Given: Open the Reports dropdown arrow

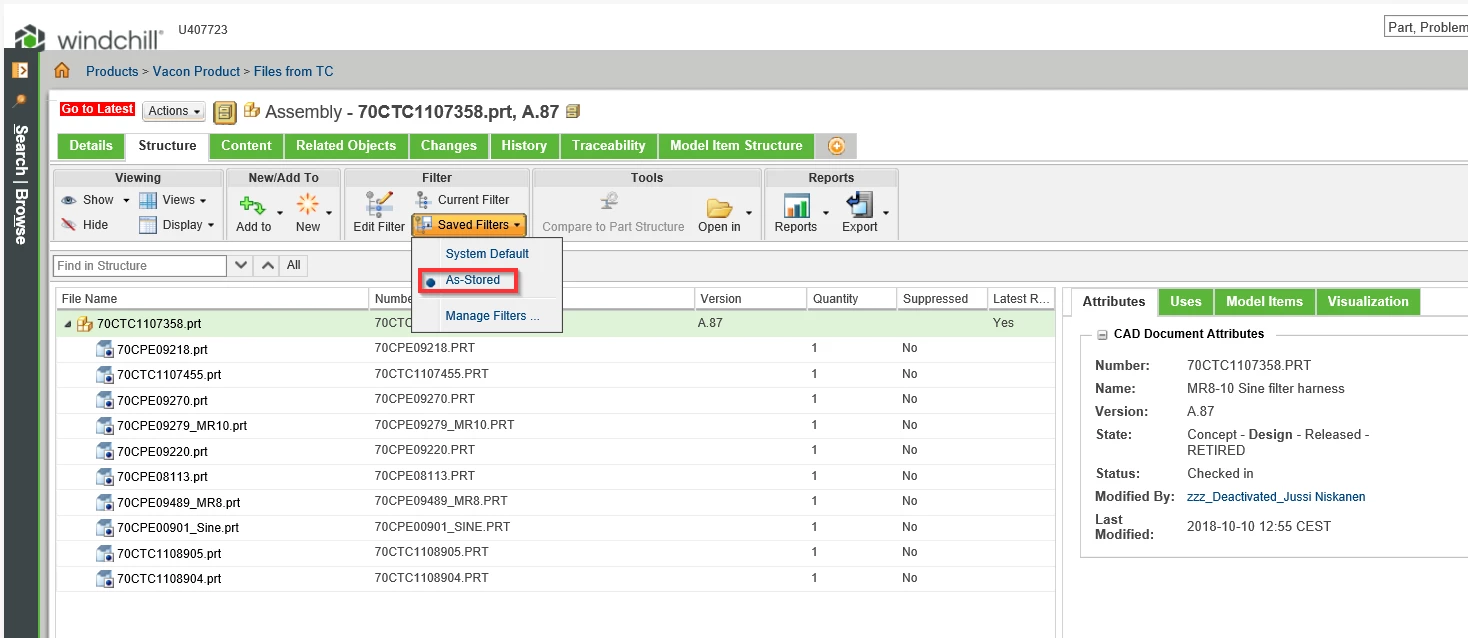Looking at the screenshot, I should 826,213.
